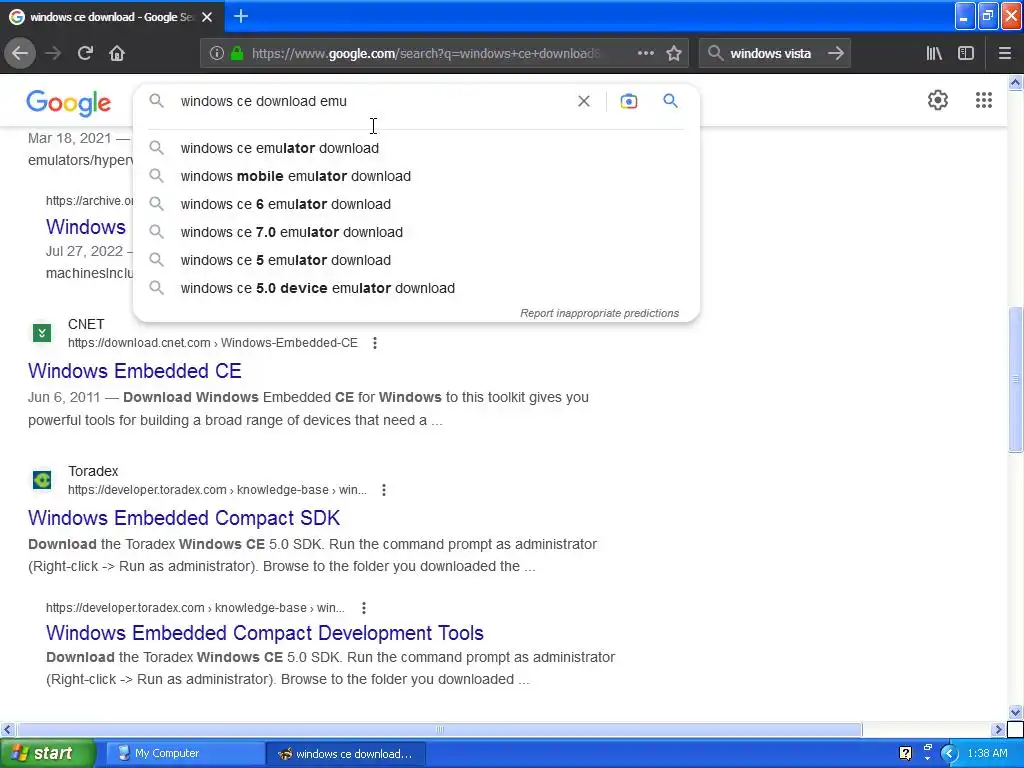Show site information icon in address bar
The width and height of the screenshot is (1024, 768).
(216, 54)
